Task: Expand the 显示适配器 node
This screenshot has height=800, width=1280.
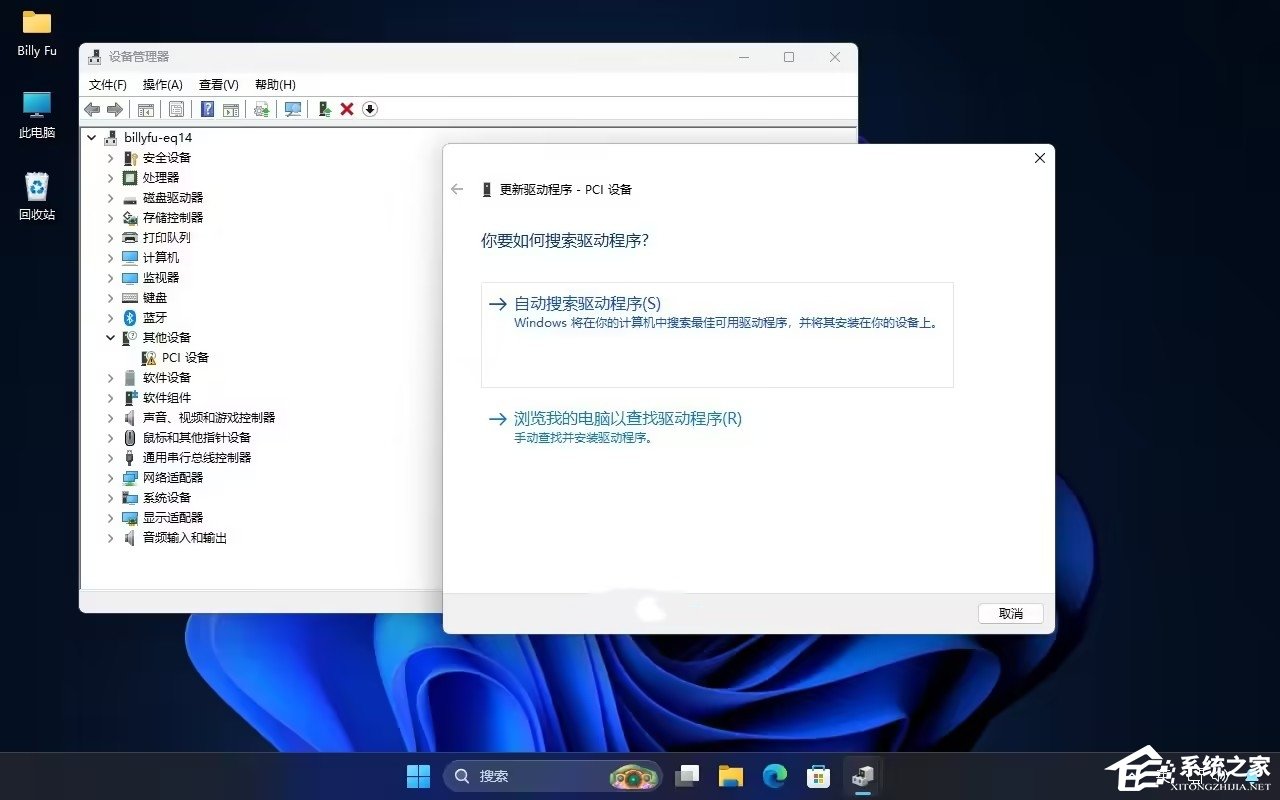Action: (111, 517)
